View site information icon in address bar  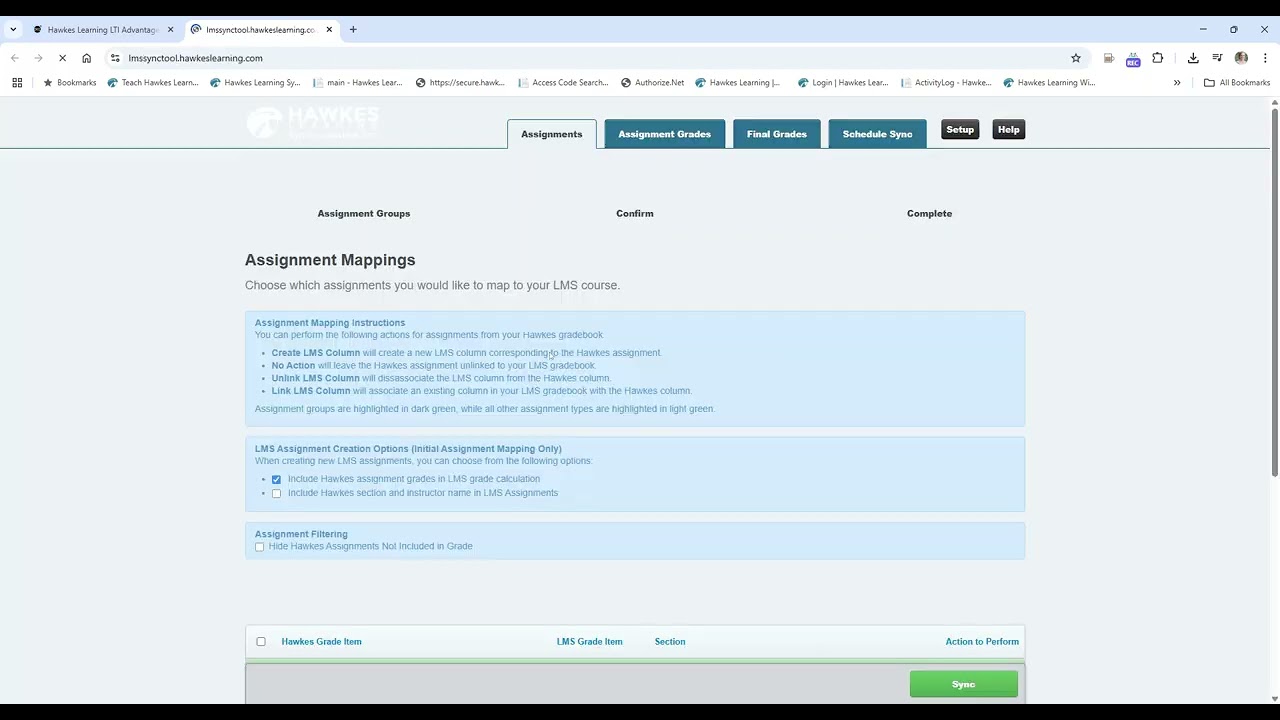coord(115,58)
